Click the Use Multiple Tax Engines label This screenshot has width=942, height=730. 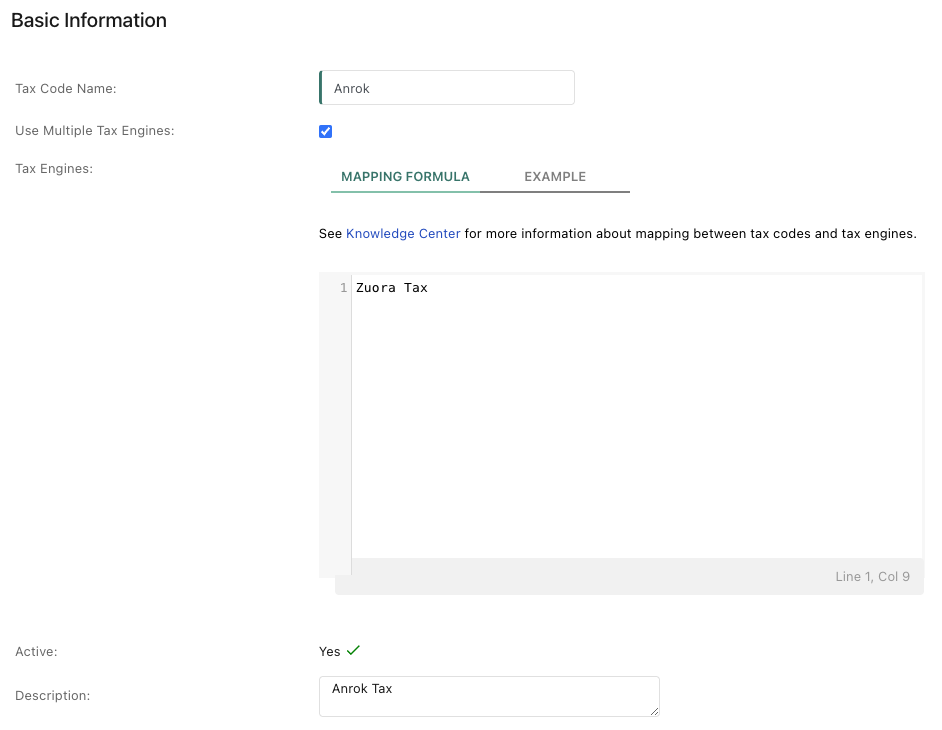[x=95, y=131]
